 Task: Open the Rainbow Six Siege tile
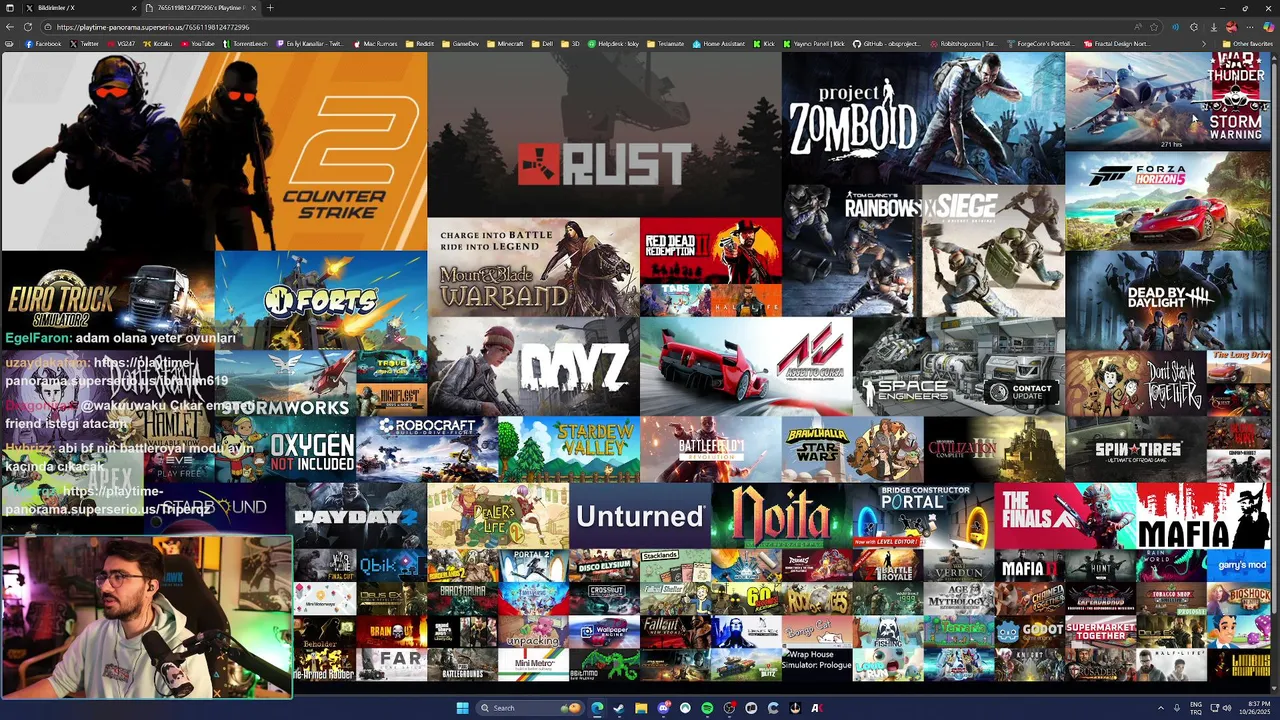[923, 250]
